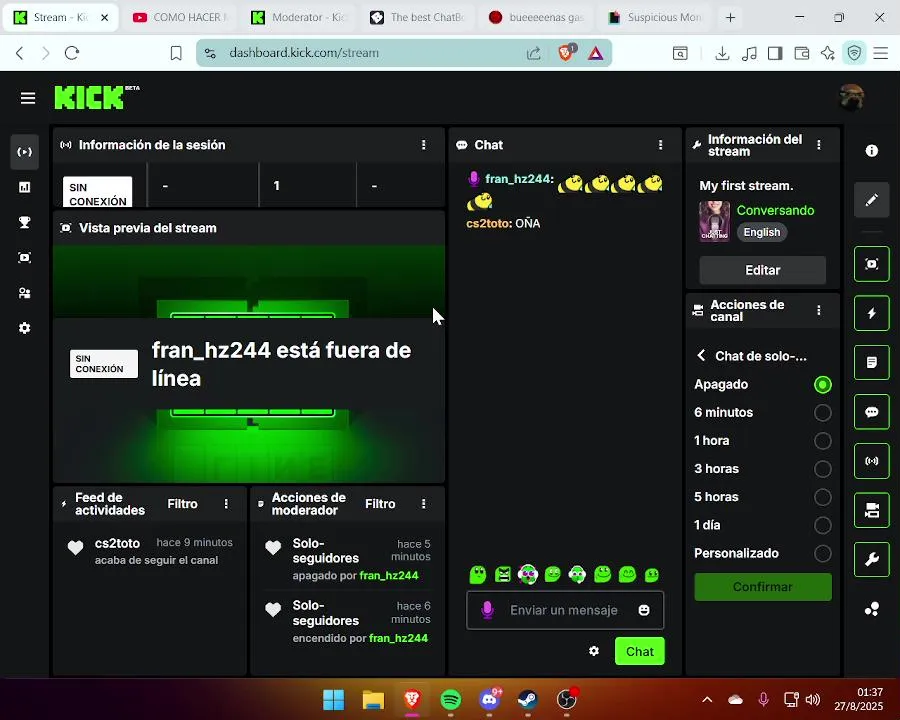Toggle the note moderator actions widget icon
Screen dimensions: 900x720
(871, 362)
